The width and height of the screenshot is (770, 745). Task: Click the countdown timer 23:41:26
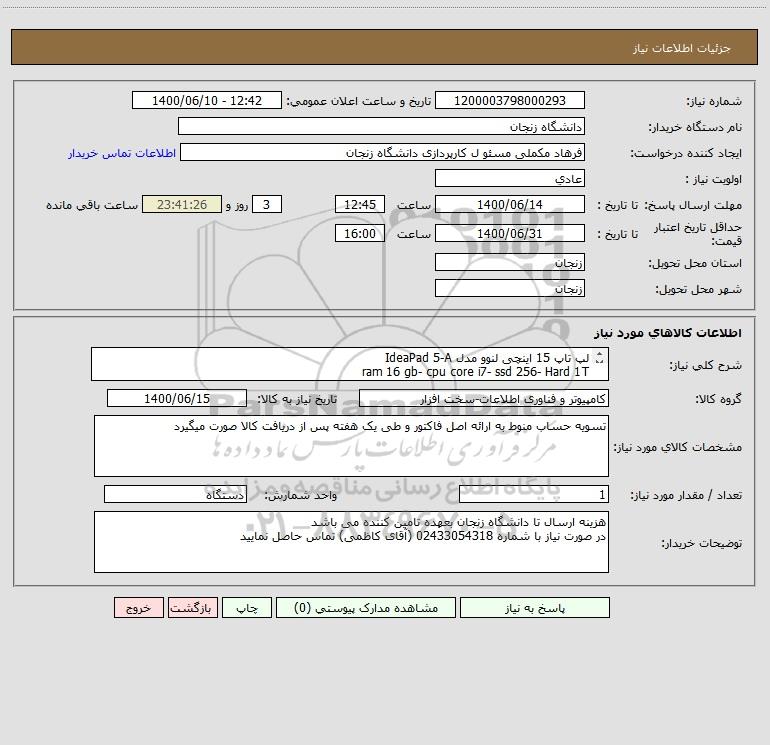tap(182, 204)
